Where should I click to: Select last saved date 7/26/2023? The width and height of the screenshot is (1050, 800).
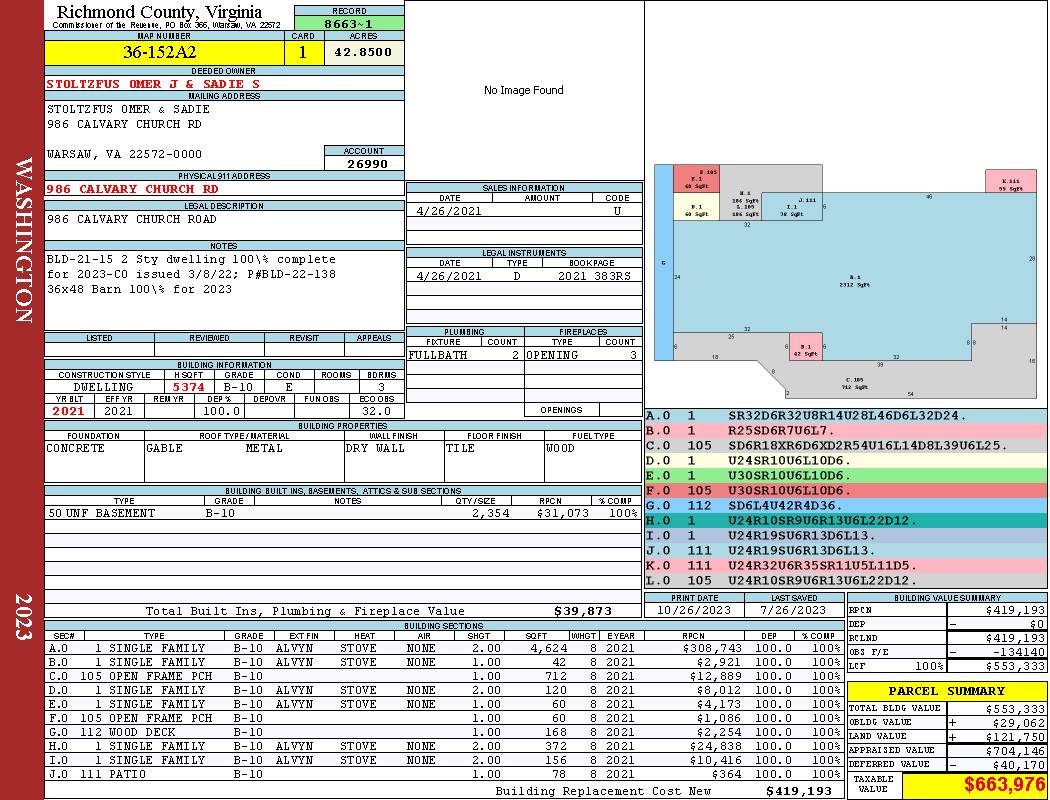pyautogui.click(x=794, y=610)
